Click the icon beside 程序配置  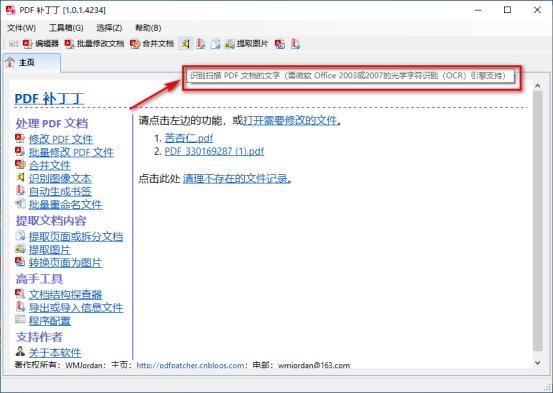pyautogui.click(x=20, y=319)
